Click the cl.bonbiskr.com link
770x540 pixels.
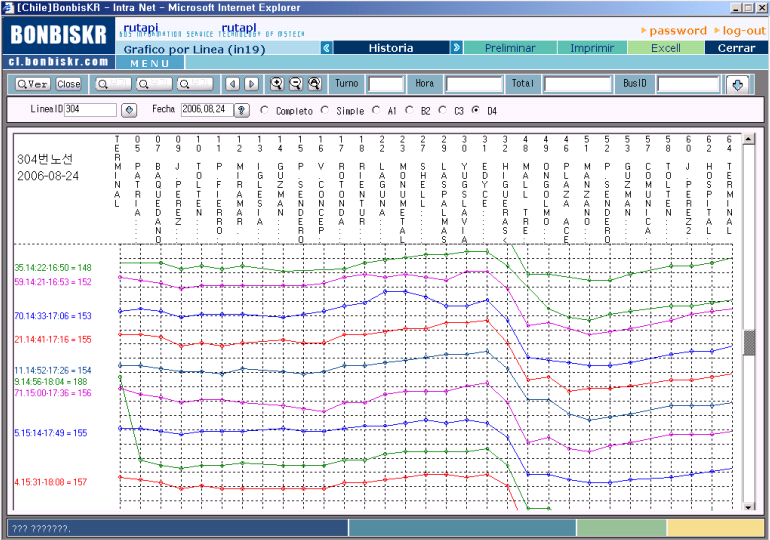58,62
